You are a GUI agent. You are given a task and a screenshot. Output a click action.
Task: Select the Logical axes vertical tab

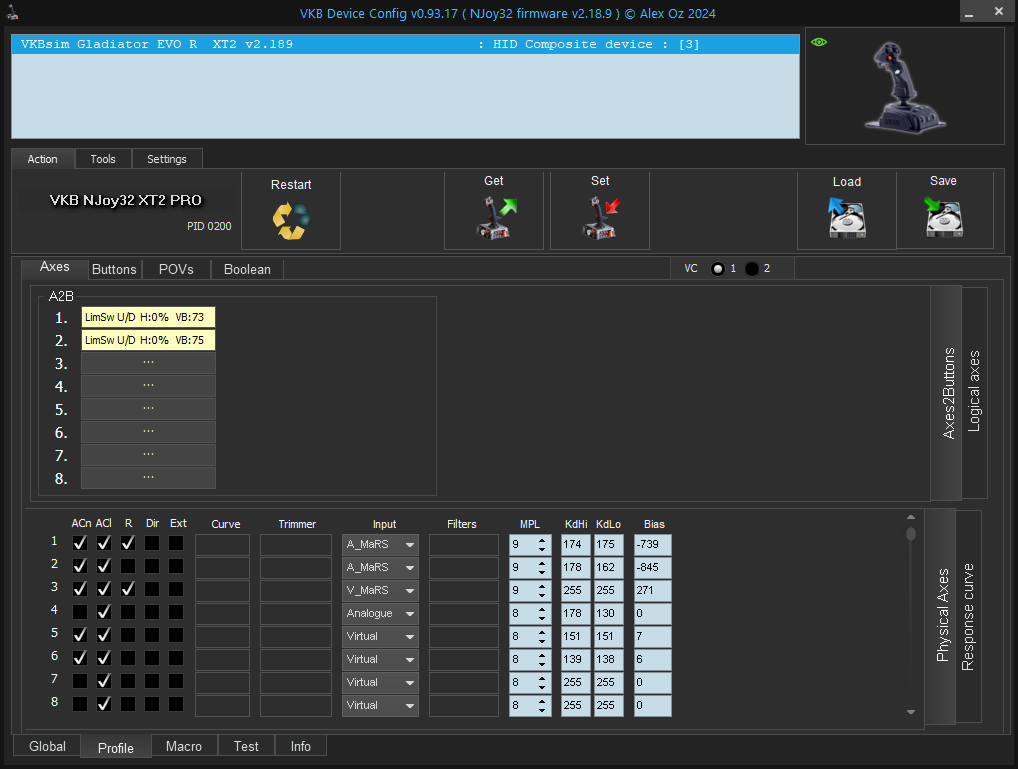pyautogui.click(x=975, y=392)
